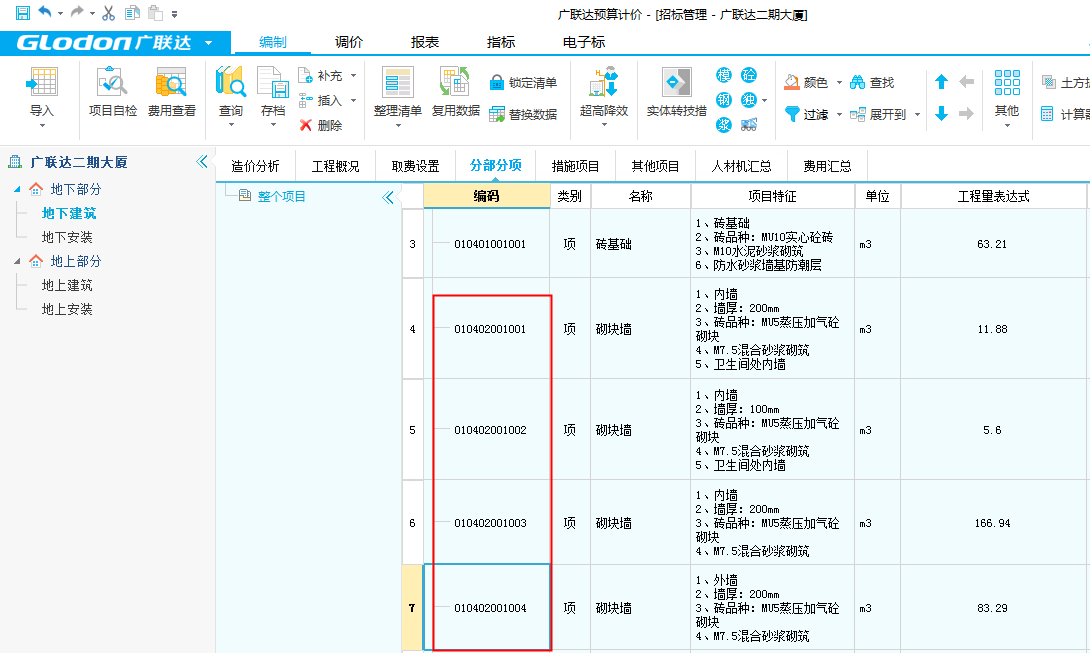Select code cell 010402001002
The width and height of the screenshot is (1090, 653).
(x=490, y=430)
